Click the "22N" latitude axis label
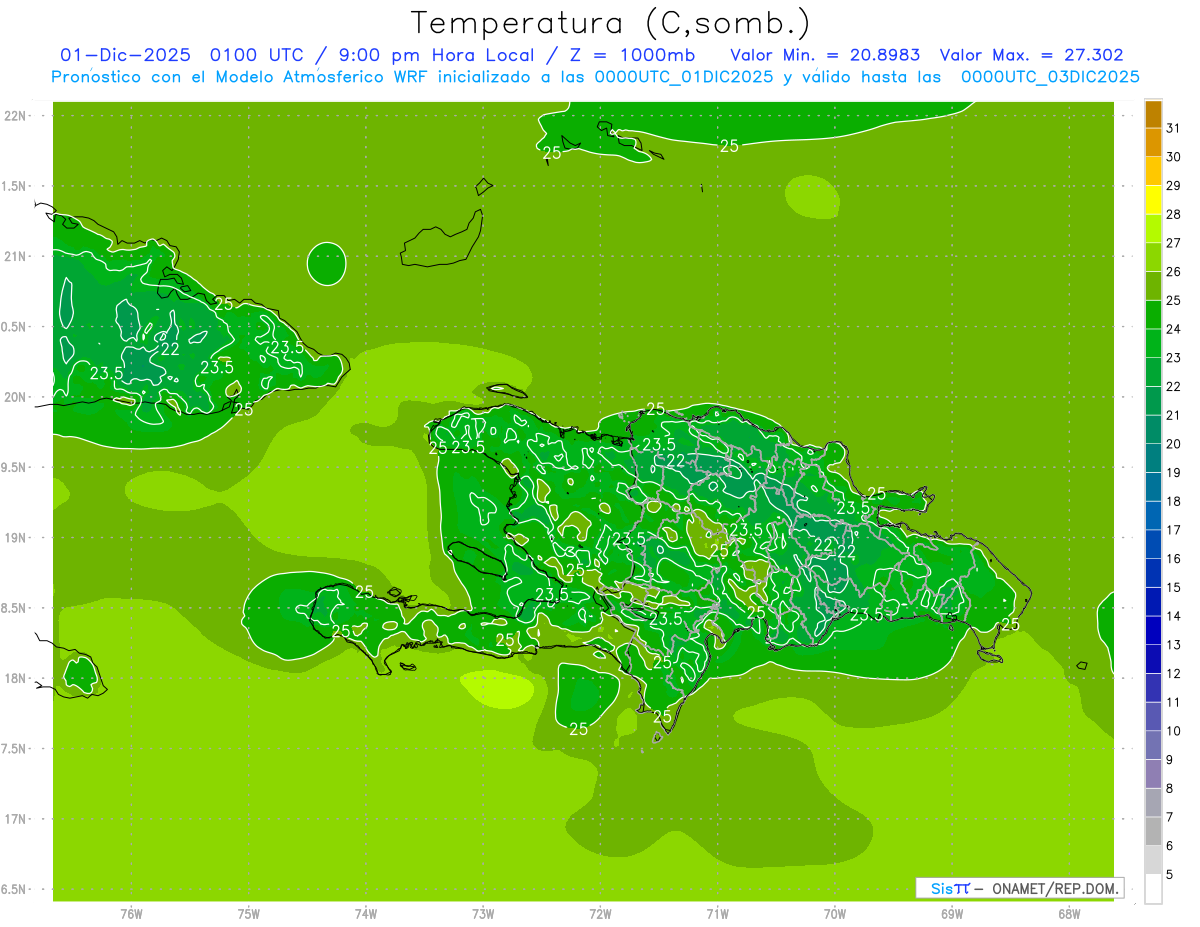 [16, 116]
